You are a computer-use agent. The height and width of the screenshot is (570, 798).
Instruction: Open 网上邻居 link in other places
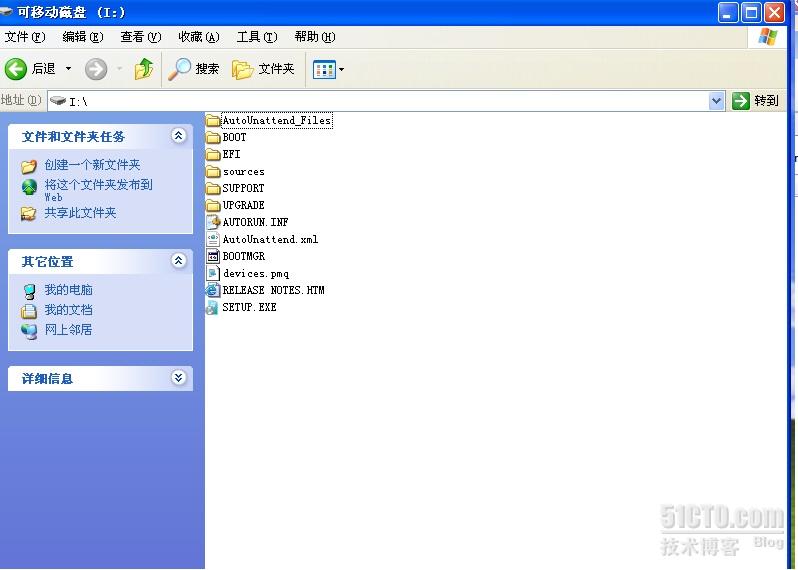click(68, 330)
